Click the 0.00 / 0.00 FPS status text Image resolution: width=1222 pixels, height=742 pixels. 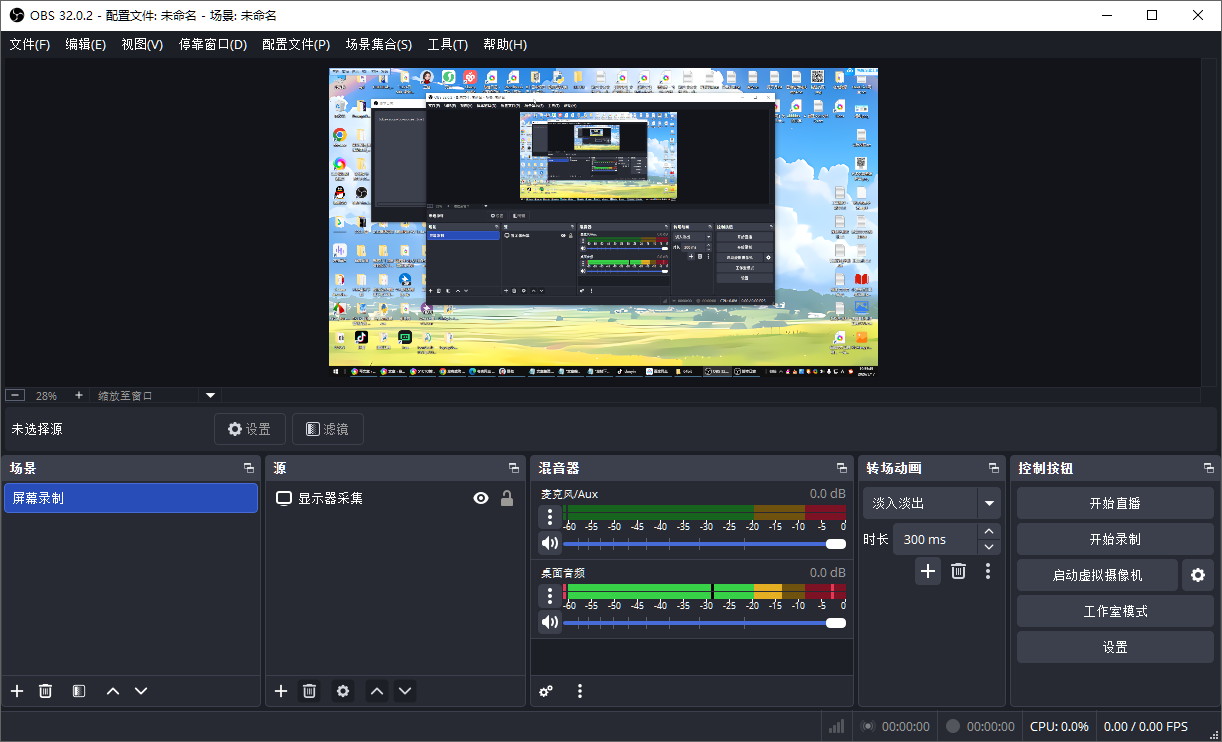[x=1146, y=727]
